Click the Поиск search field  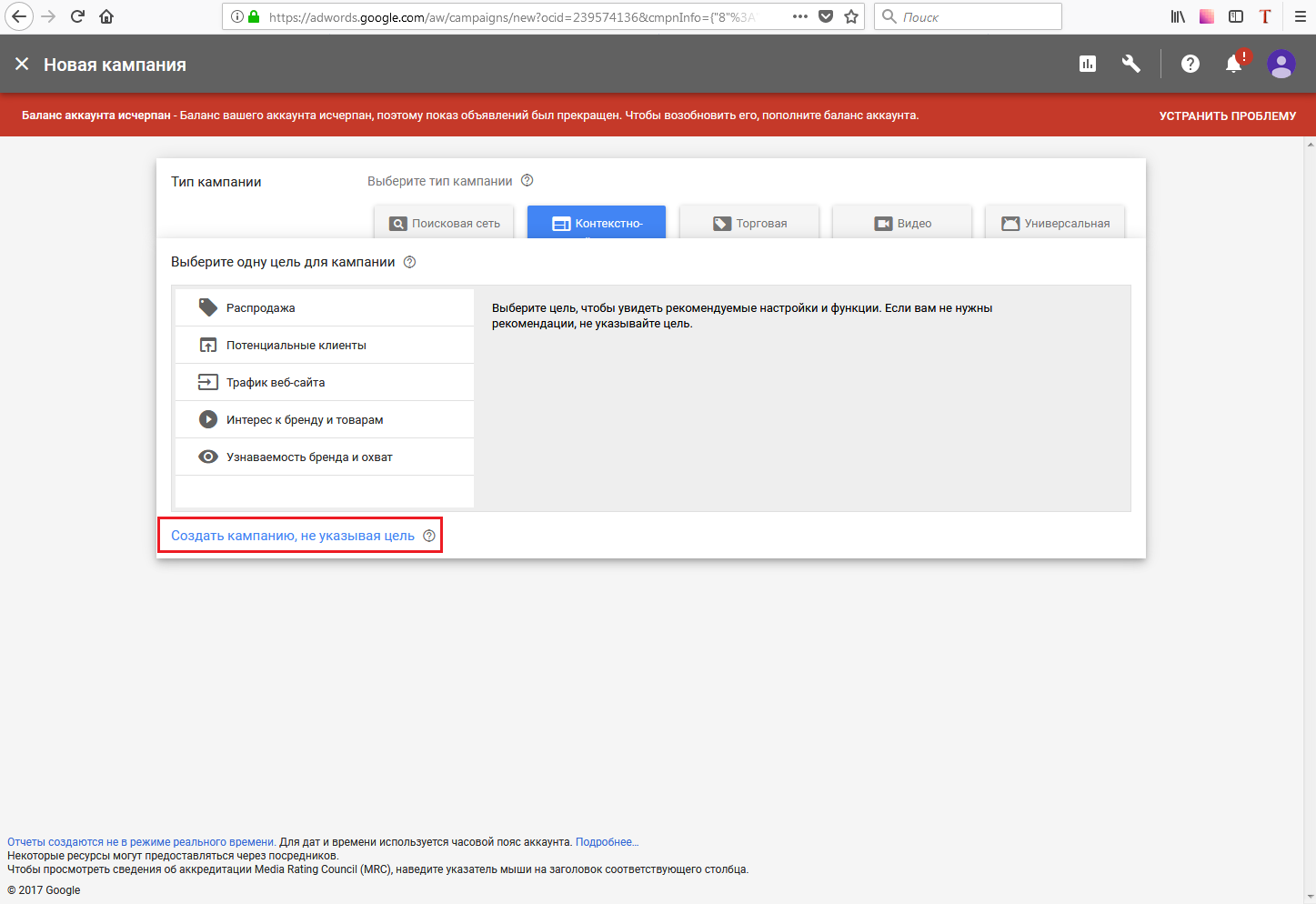click(968, 16)
